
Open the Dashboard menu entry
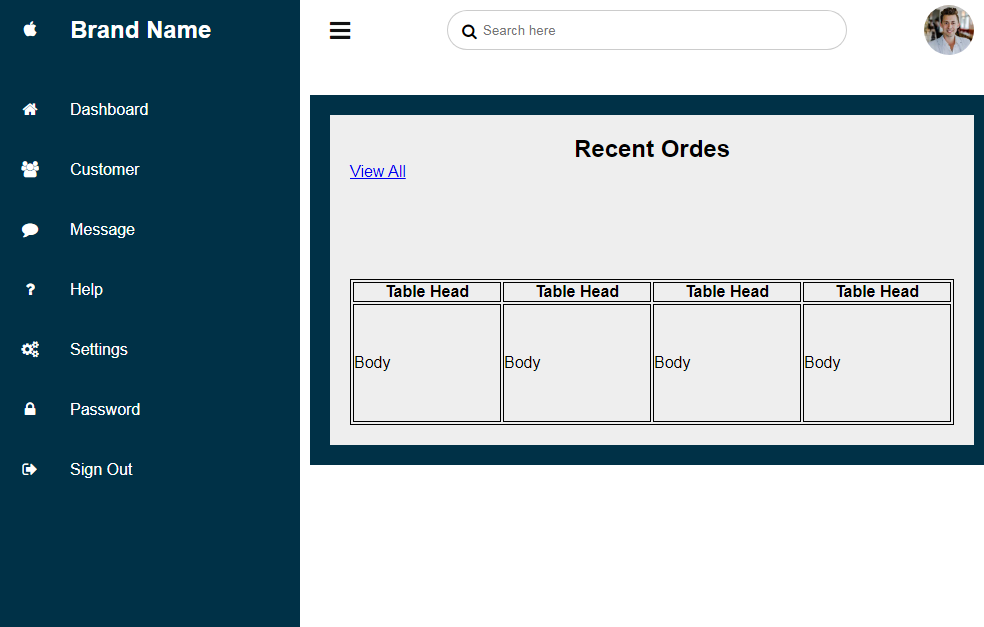pyautogui.click(x=109, y=109)
